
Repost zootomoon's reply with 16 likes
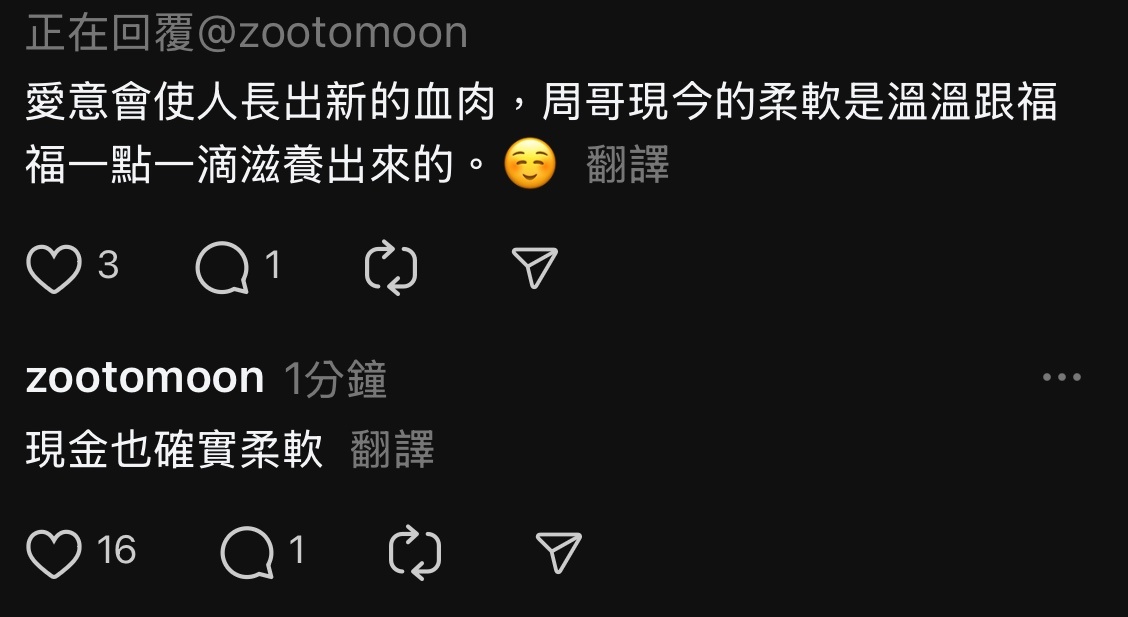(x=415, y=552)
